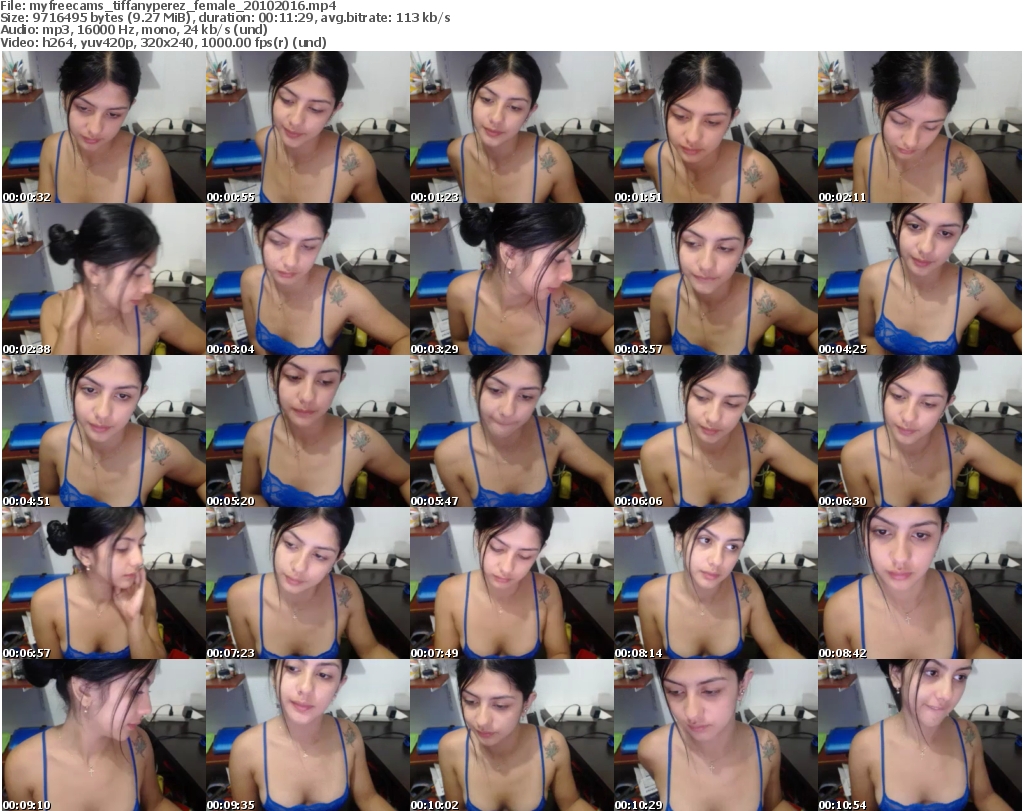This screenshot has width=1024, height=811.
Task: Select the 00:09:10 video frame
Action: pyautogui.click(x=104, y=735)
